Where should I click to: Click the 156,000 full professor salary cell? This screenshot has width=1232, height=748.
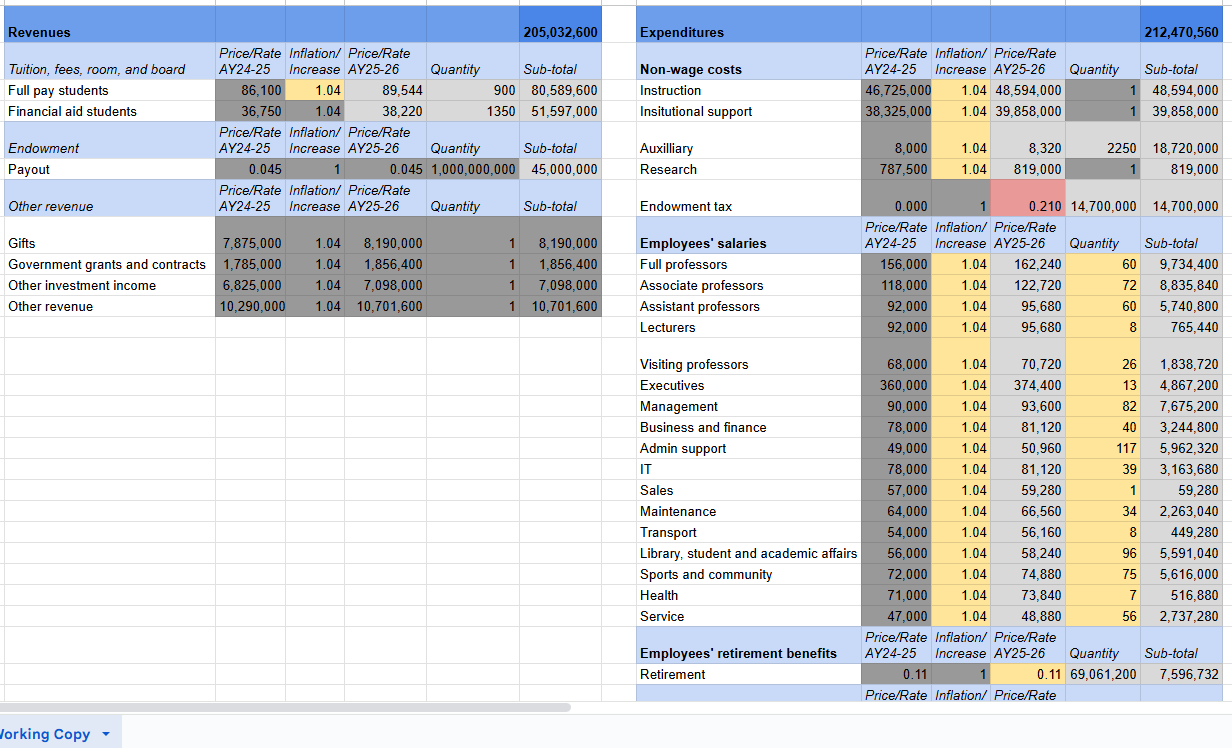[897, 264]
